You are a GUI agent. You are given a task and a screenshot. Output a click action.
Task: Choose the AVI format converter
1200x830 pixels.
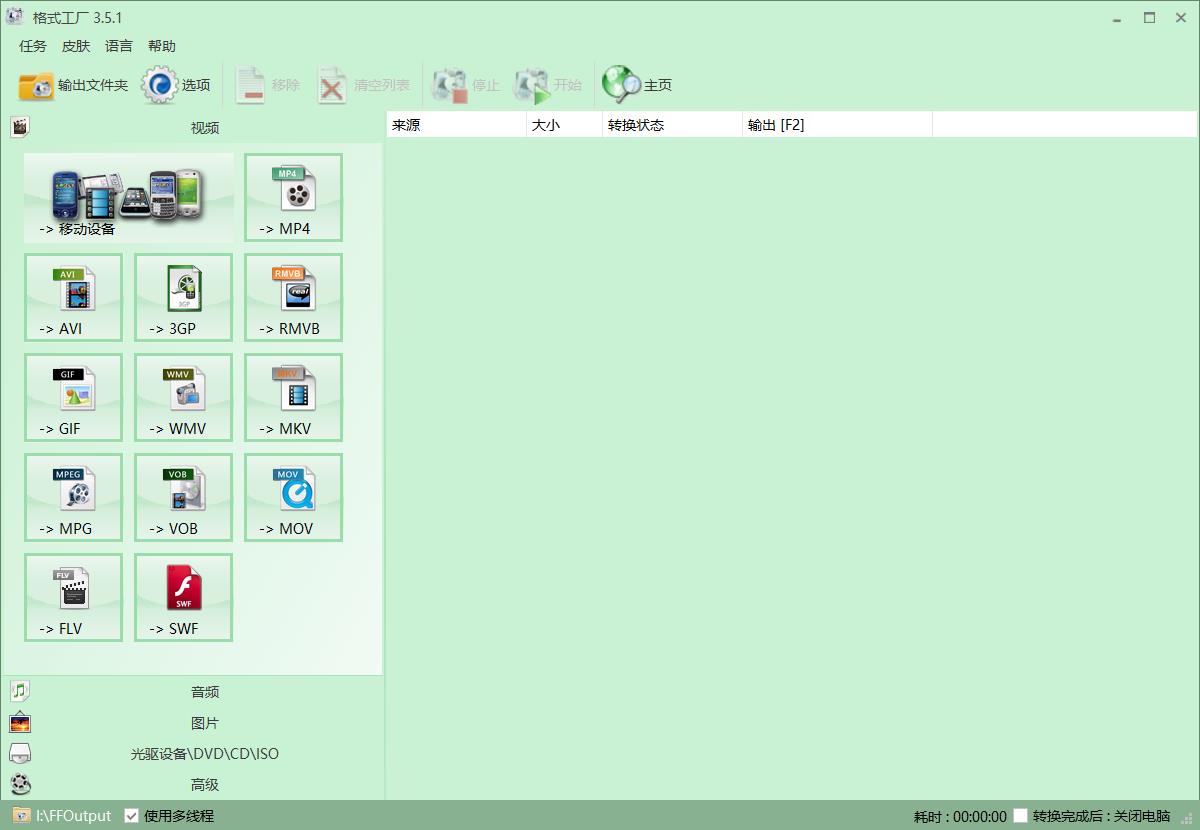pos(73,297)
